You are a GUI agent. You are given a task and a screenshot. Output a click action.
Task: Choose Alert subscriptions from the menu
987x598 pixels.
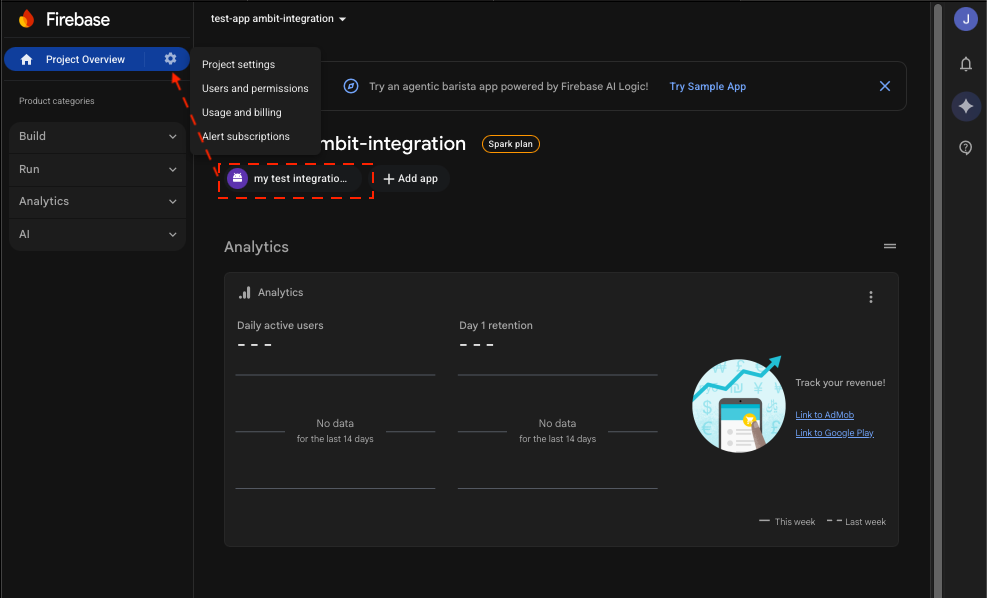pos(246,136)
